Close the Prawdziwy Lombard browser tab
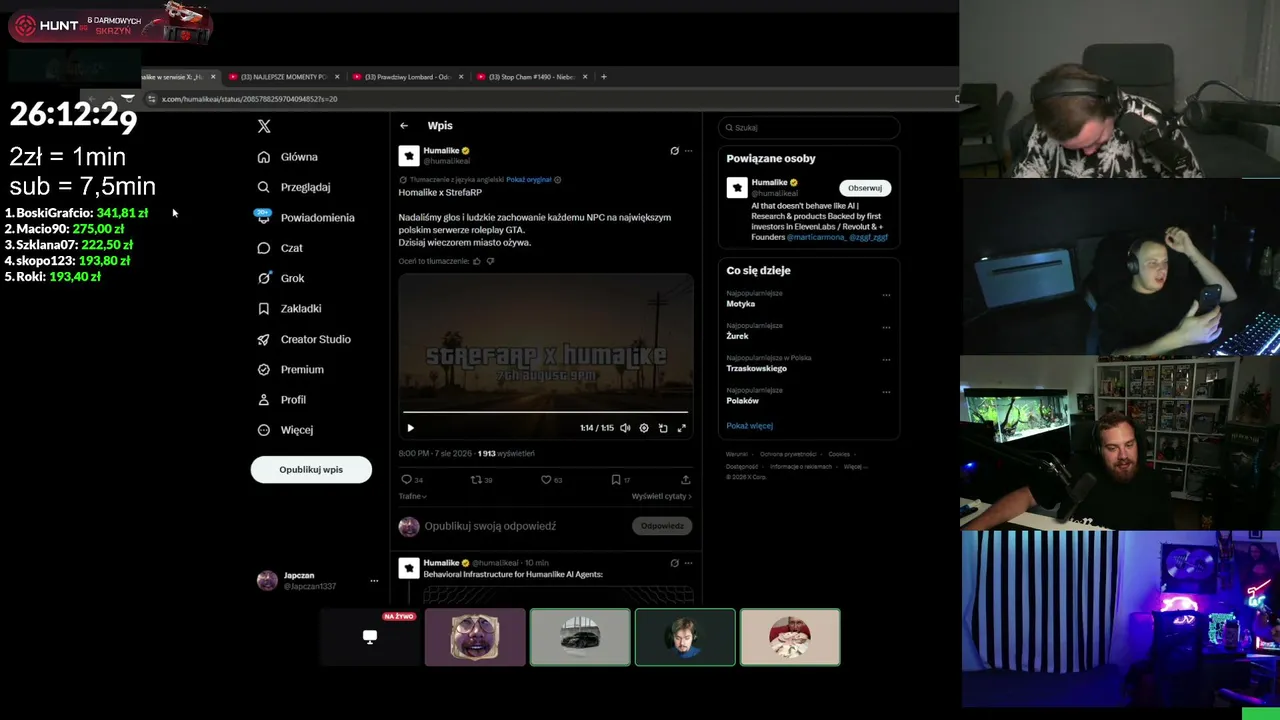 [461, 77]
